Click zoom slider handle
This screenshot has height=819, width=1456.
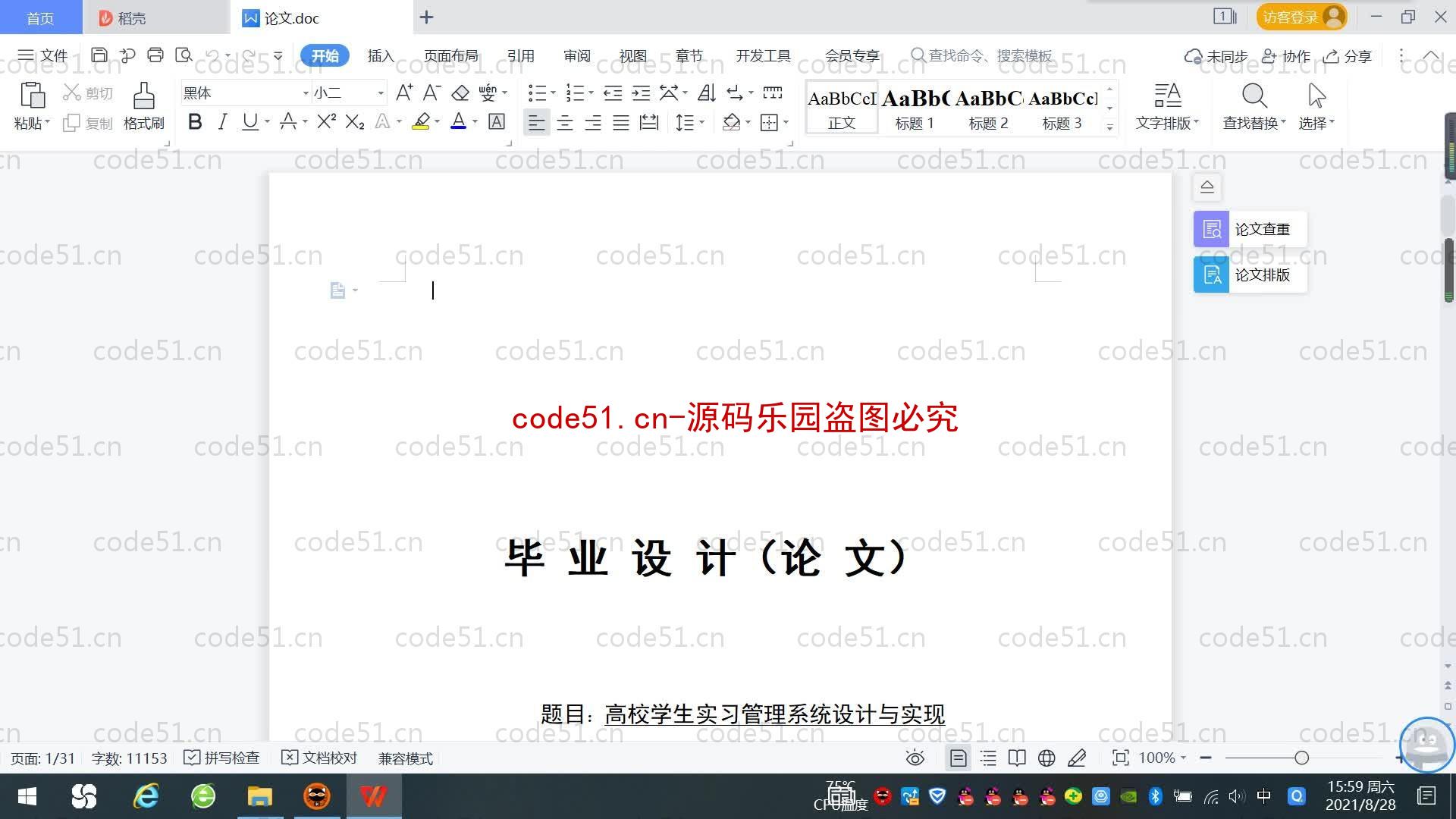tap(1302, 758)
